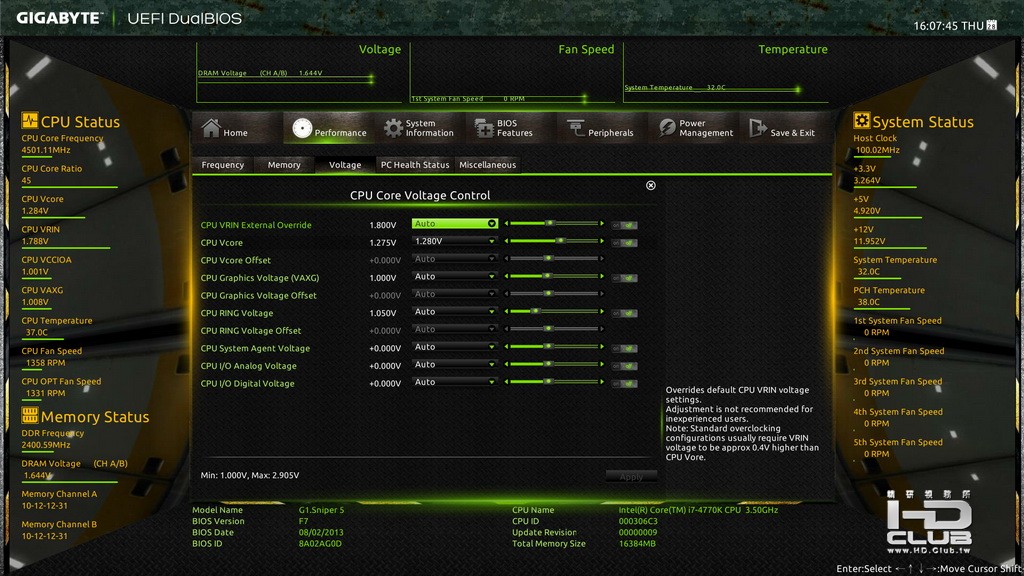Increase CPU RING Voltage with right arrow
Image resolution: width=1024 pixels, height=576 pixels.
click(602, 312)
